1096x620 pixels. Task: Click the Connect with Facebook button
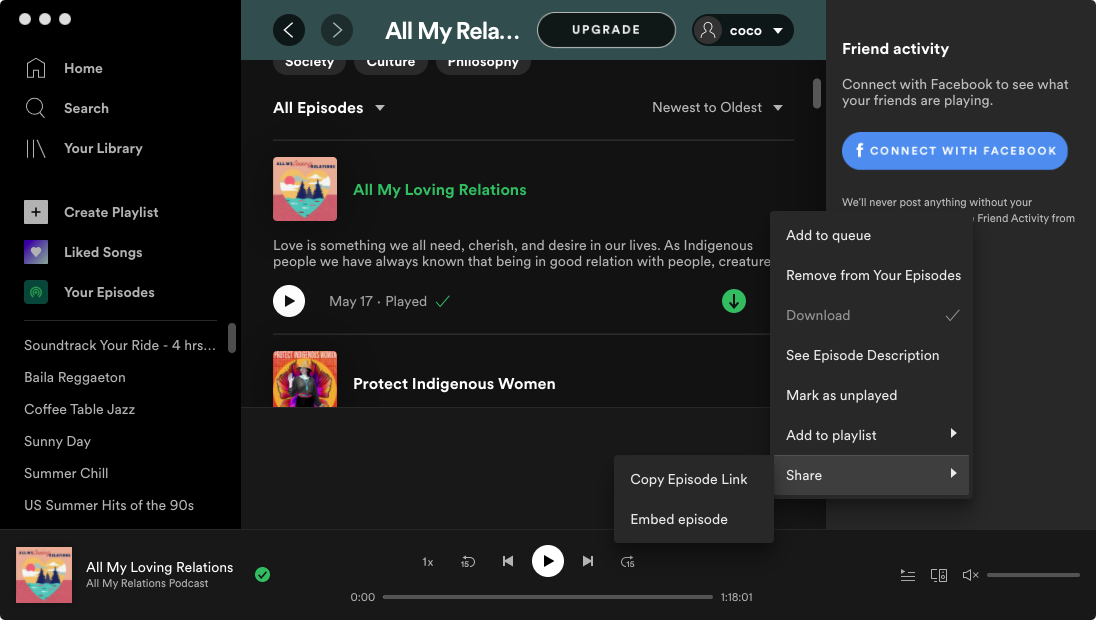click(x=954, y=151)
